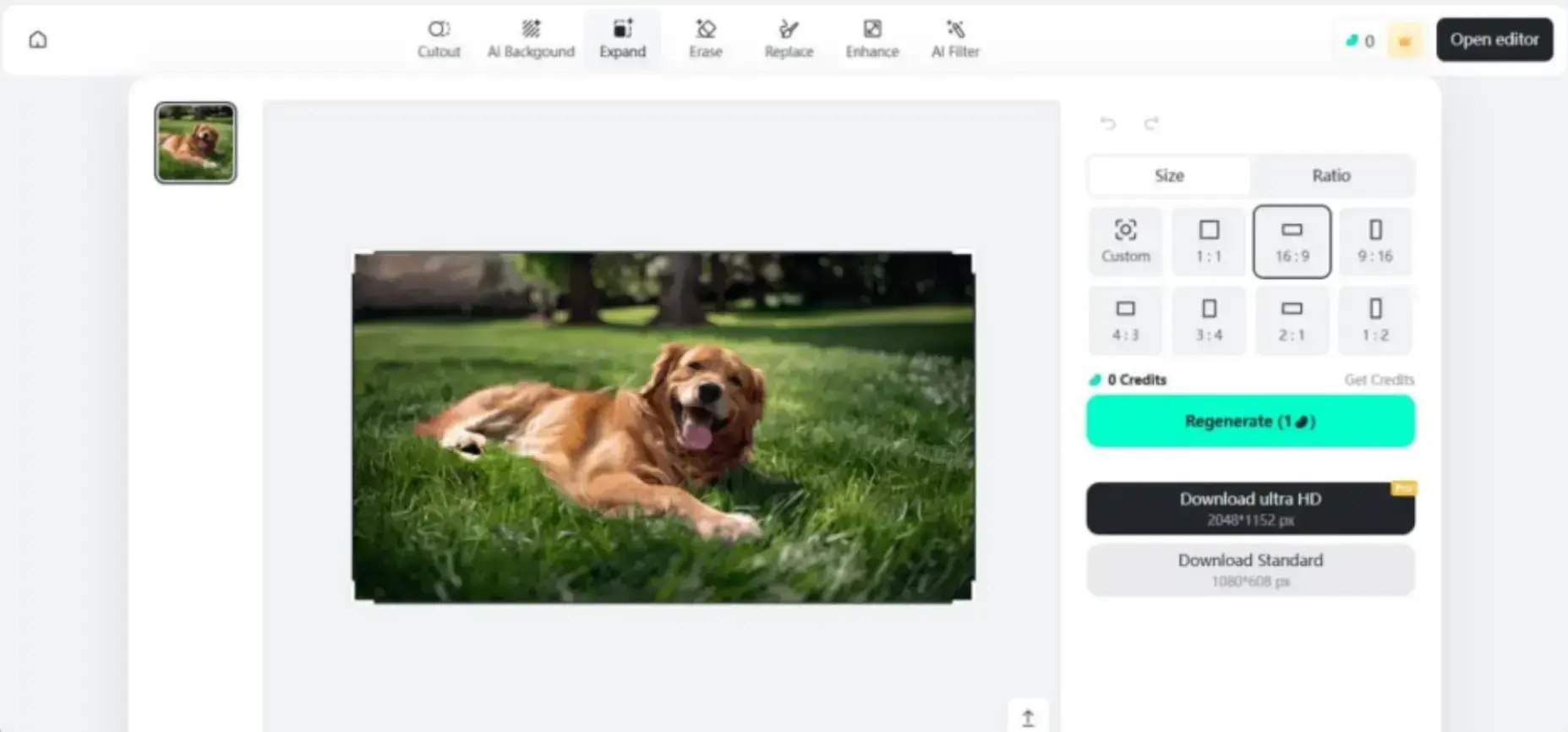The image size is (1568, 732).
Task: Go to the home page icon
Action: pos(38,40)
